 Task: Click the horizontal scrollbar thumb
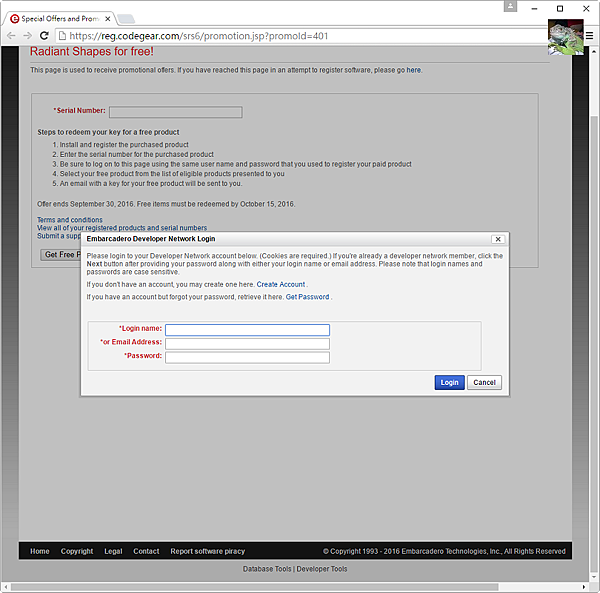pyautogui.click(x=254, y=587)
